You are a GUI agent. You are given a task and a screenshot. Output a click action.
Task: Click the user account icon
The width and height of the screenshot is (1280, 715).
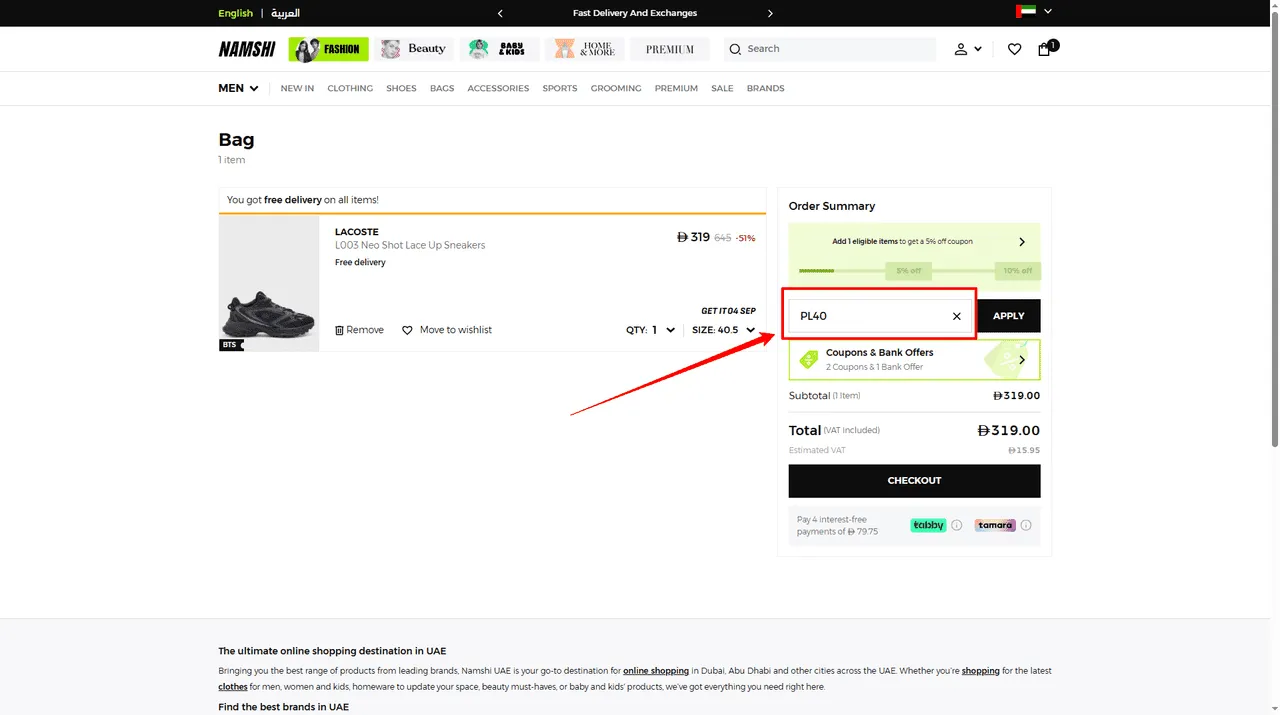(960, 48)
